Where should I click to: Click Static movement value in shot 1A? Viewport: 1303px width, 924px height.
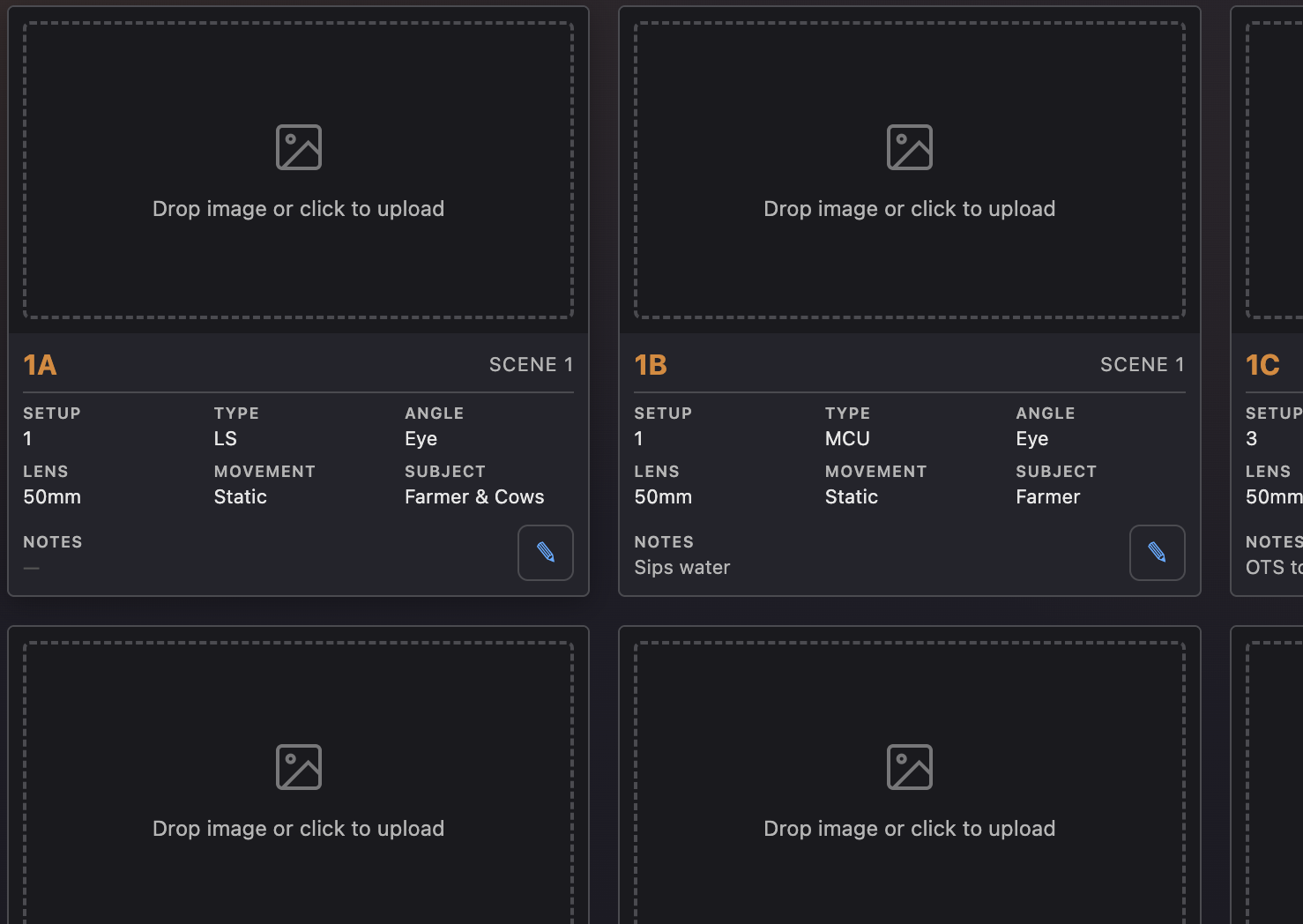click(240, 496)
